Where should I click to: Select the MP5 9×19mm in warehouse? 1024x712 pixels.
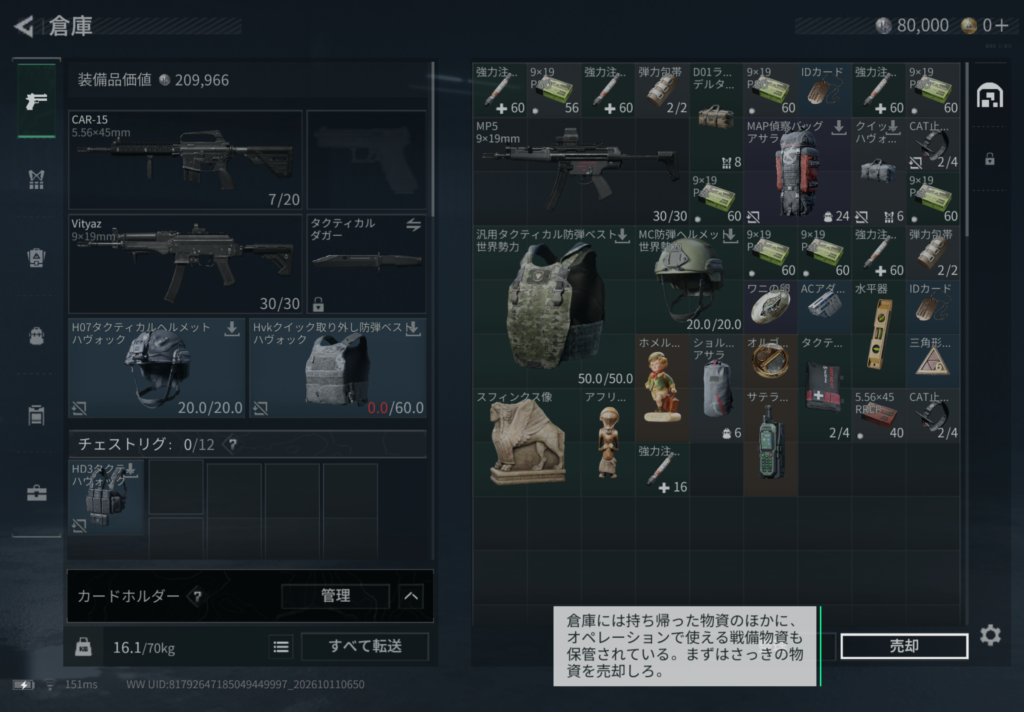[581, 171]
